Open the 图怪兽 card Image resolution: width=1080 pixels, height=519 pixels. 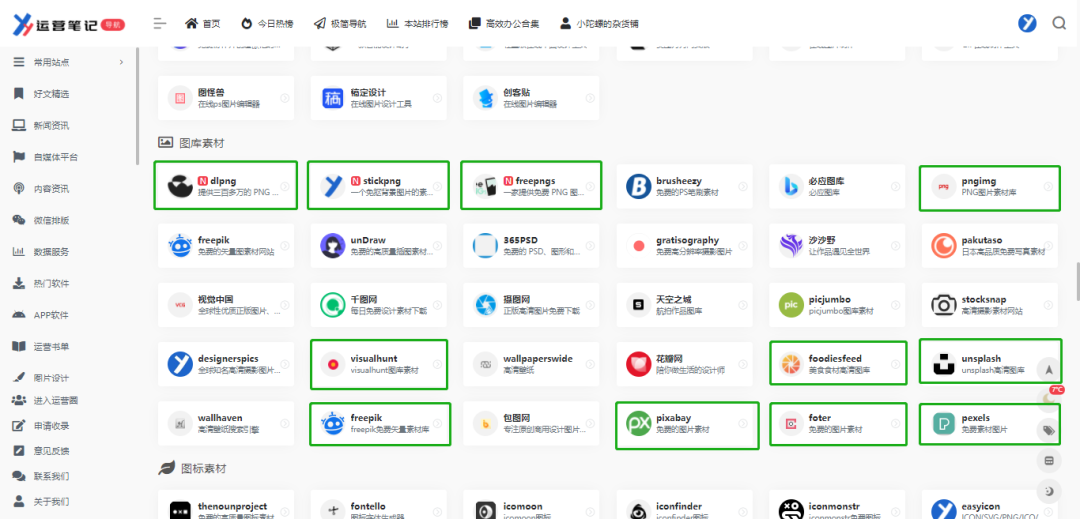226,98
